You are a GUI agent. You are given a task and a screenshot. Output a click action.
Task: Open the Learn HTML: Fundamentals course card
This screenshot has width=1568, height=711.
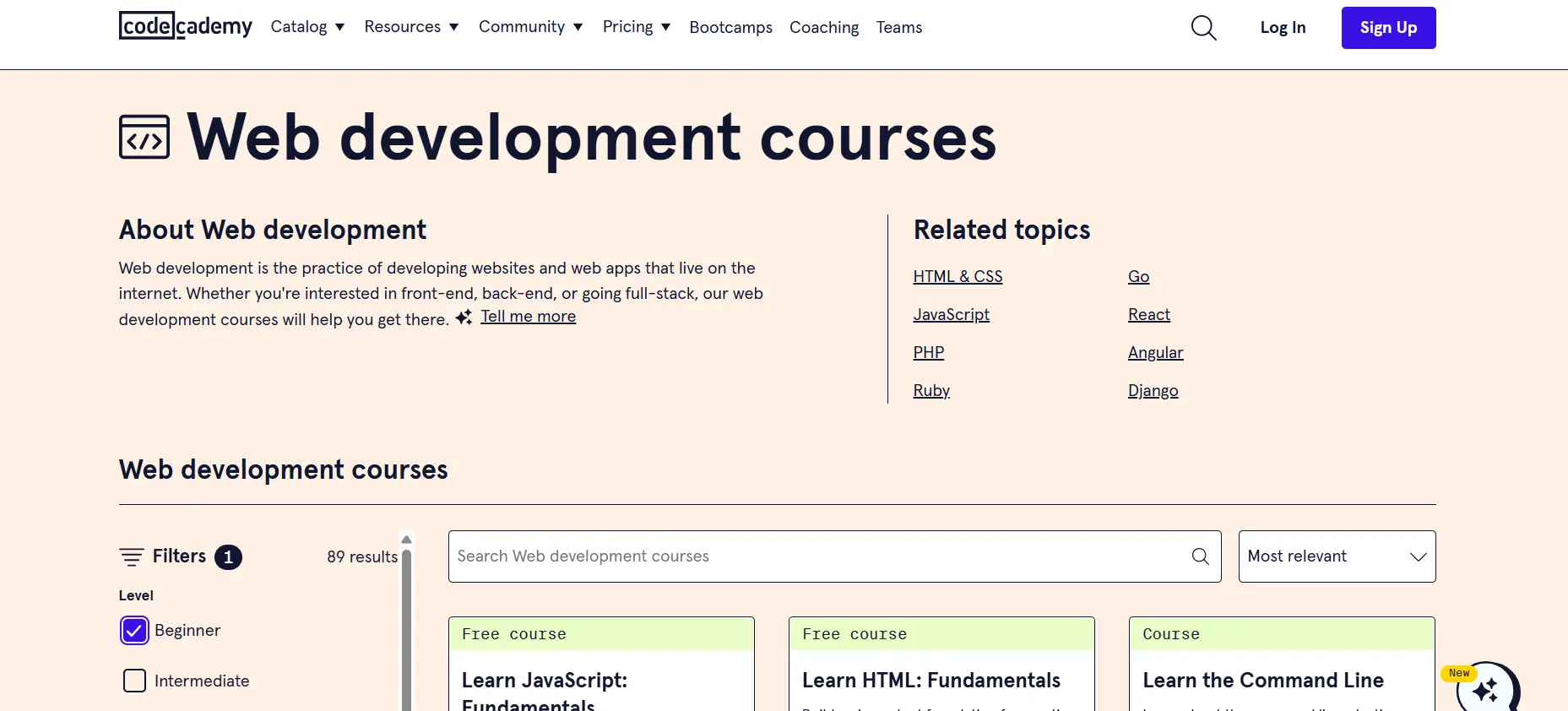tap(941, 665)
